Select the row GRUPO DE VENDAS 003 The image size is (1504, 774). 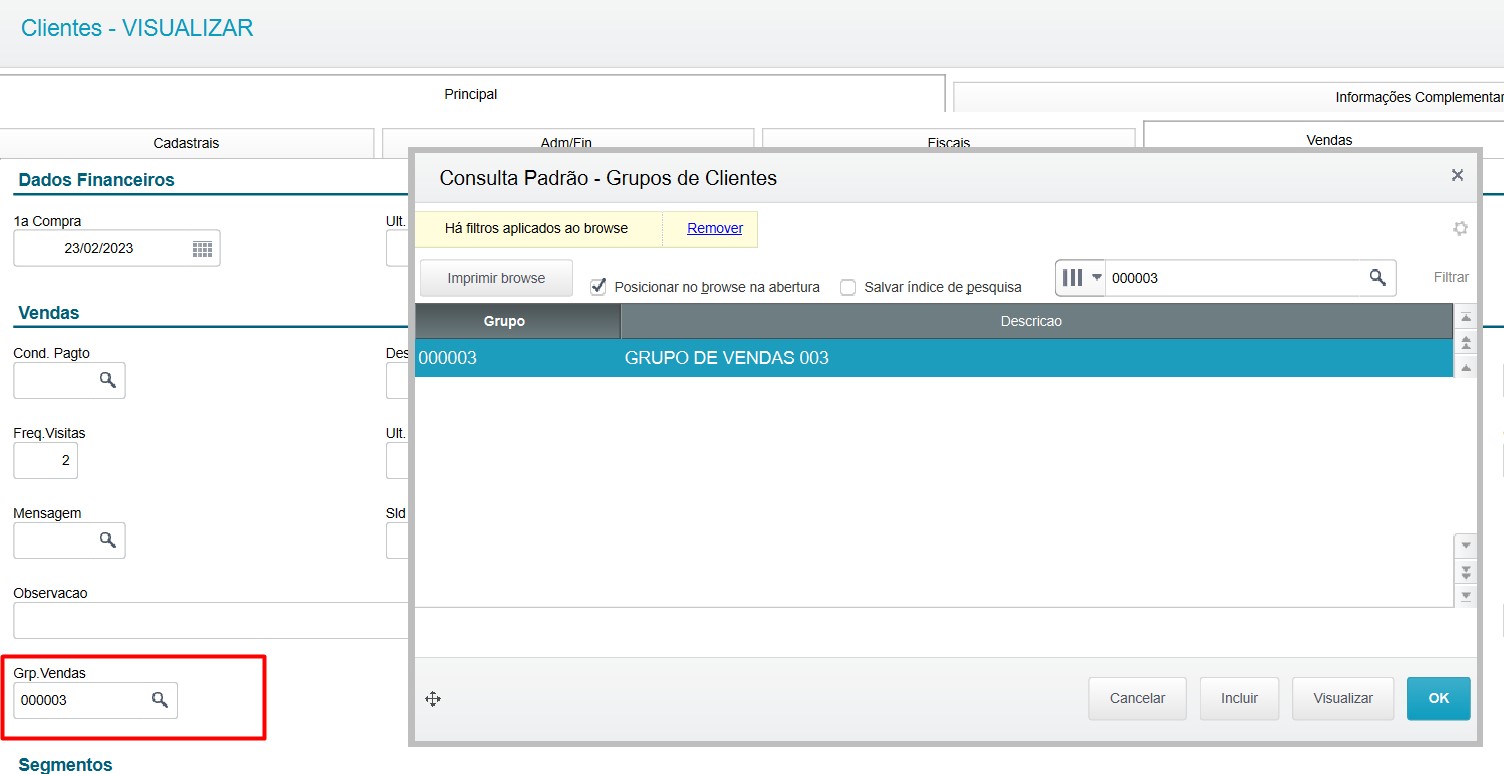[934, 357]
